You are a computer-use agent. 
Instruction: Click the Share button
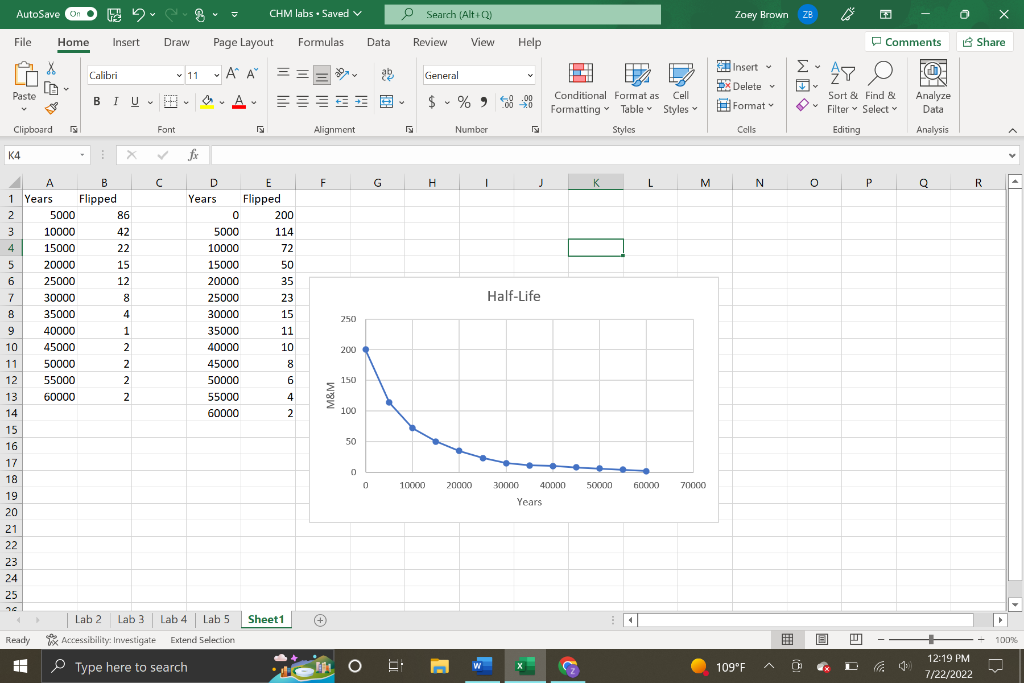coord(984,42)
